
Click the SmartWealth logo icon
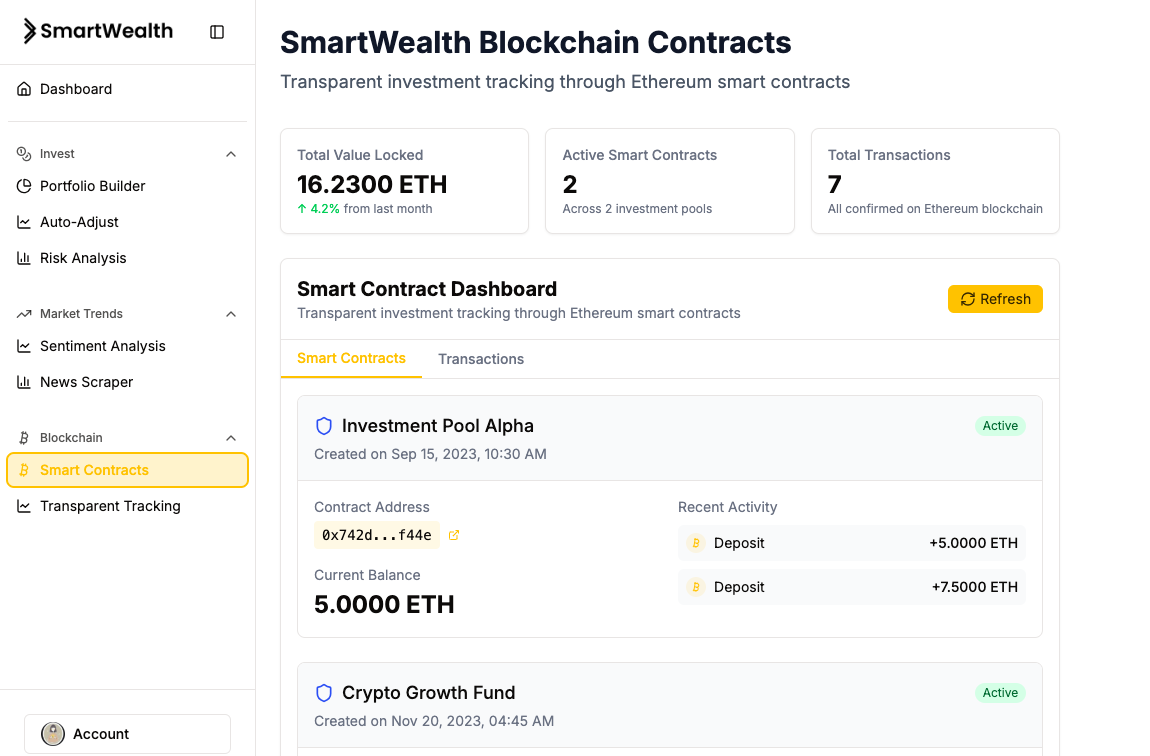click(30, 31)
